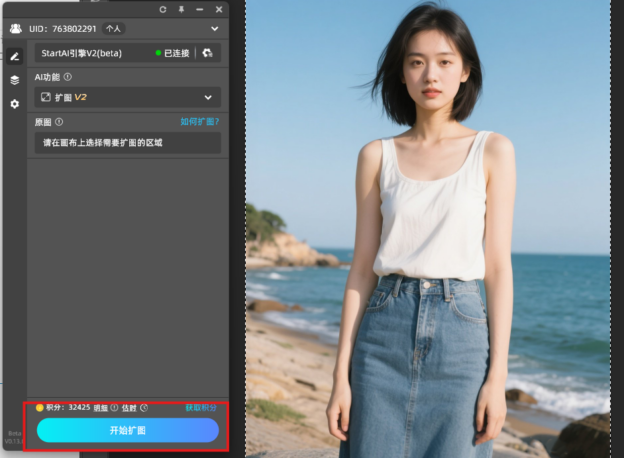Expand the account dropdown chevron by UID
The image size is (624, 458).
[213, 29]
